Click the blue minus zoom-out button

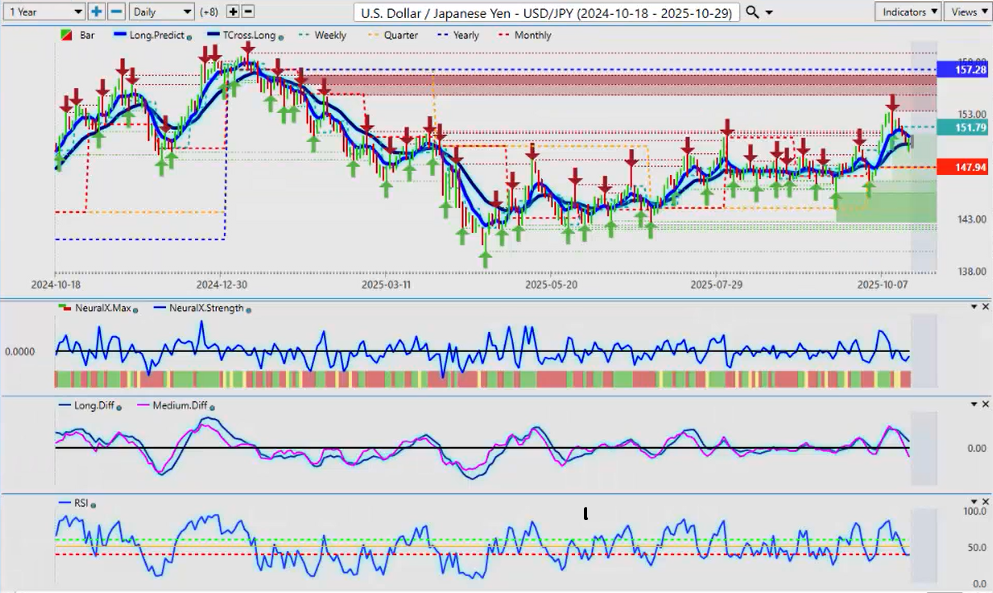(x=116, y=11)
